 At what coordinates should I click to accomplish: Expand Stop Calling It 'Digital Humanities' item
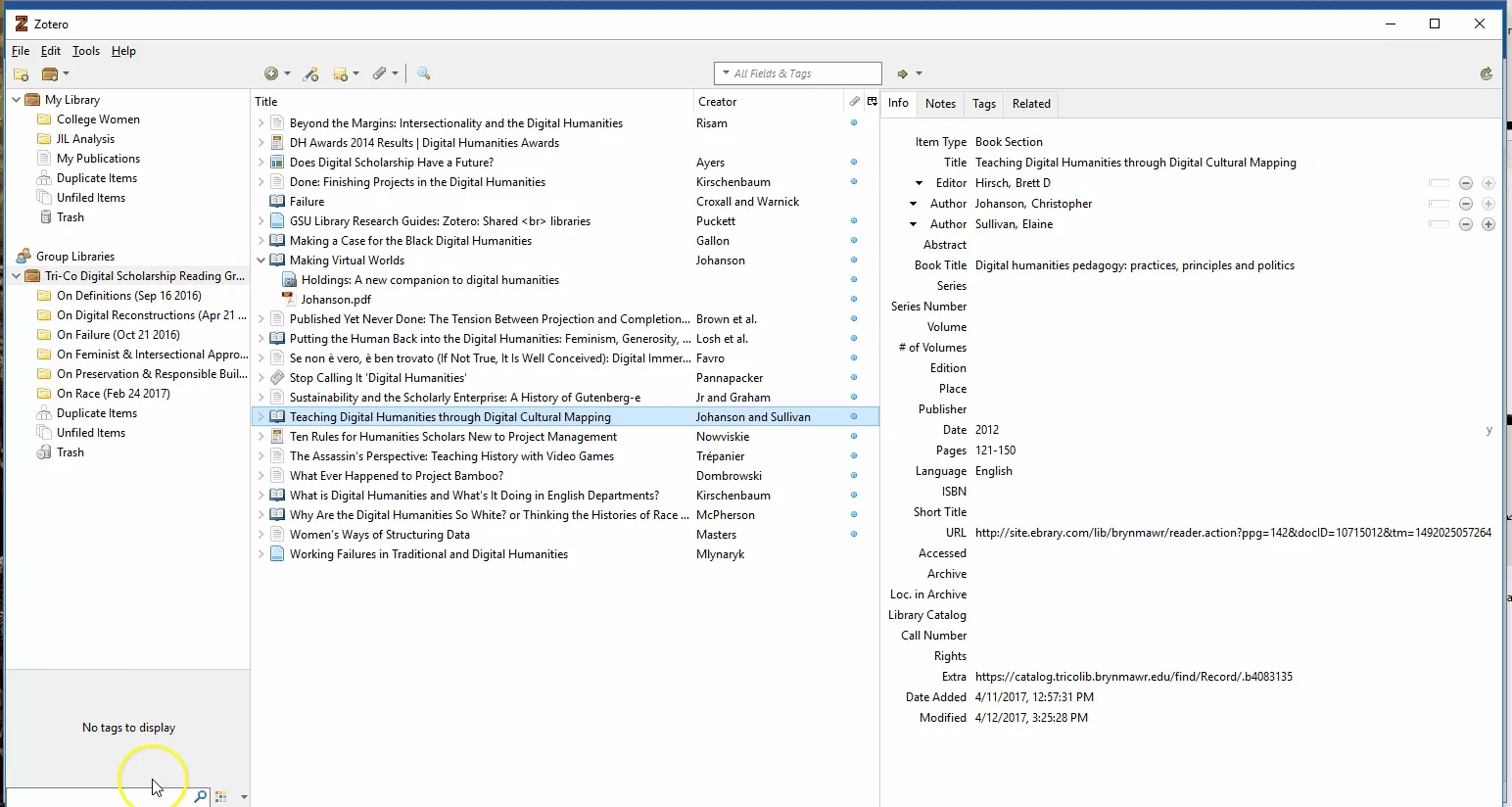[261, 378]
